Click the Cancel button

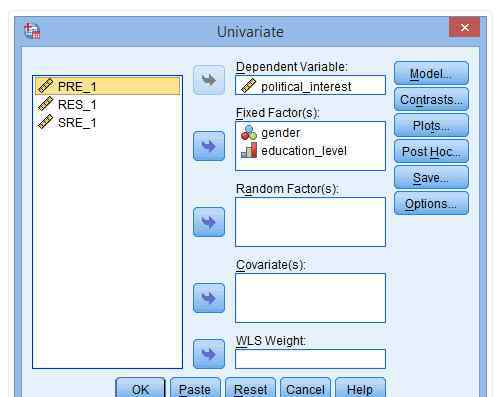point(305,388)
